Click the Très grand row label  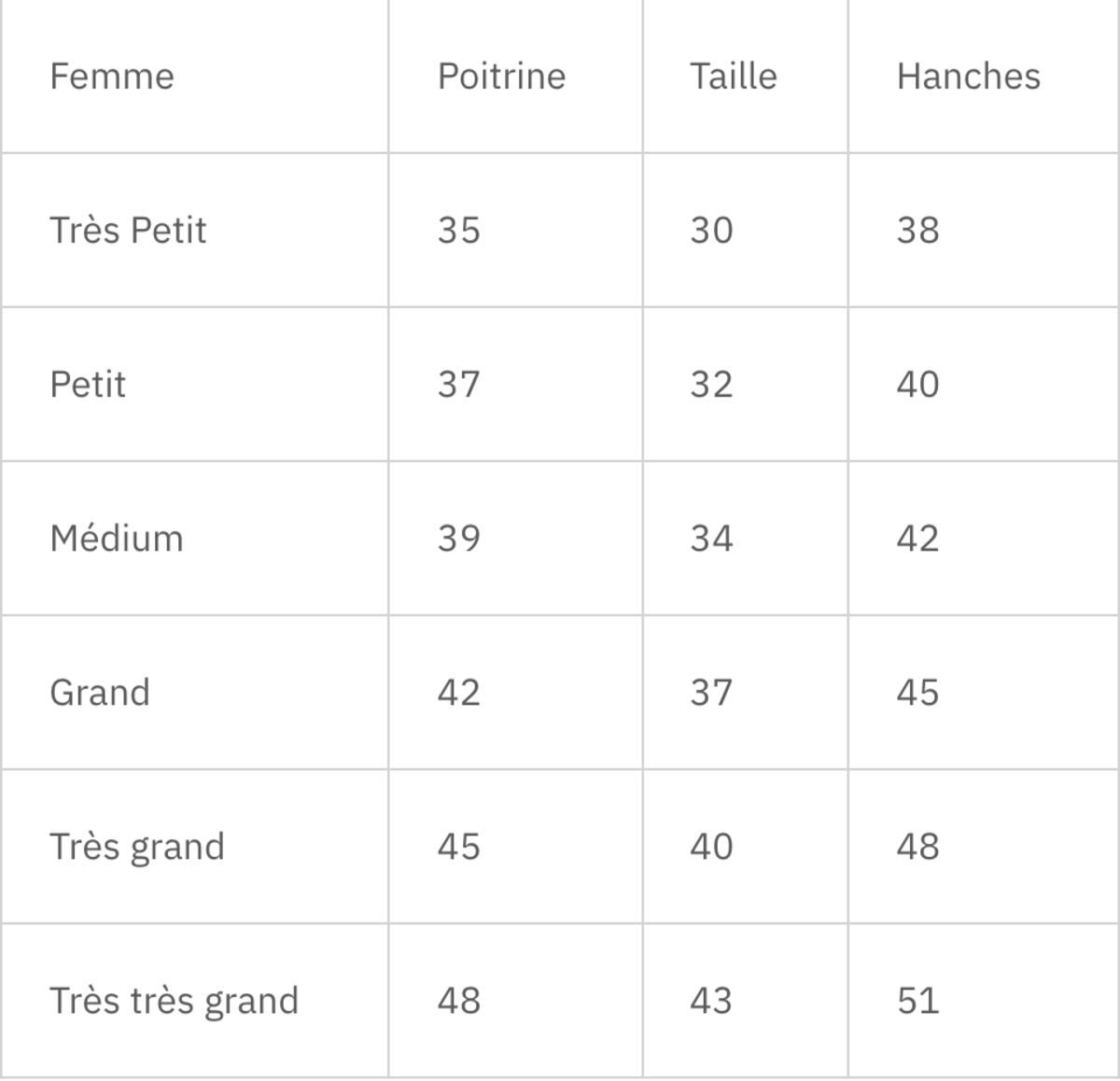click(137, 847)
